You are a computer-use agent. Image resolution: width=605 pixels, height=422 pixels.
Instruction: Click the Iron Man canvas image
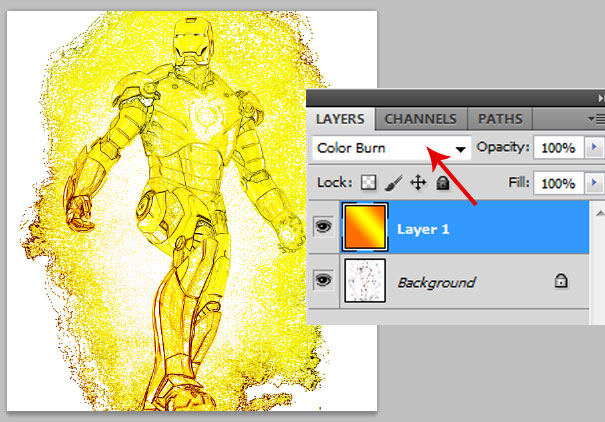pyautogui.click(x=192, y=211)
